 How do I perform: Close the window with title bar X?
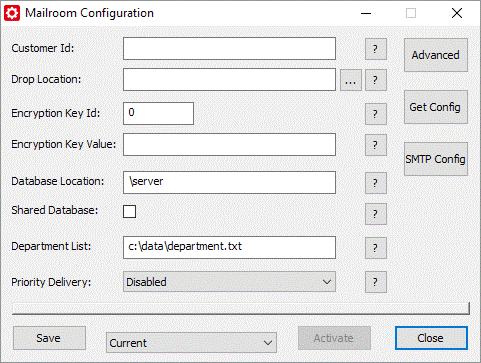(457, 13)
